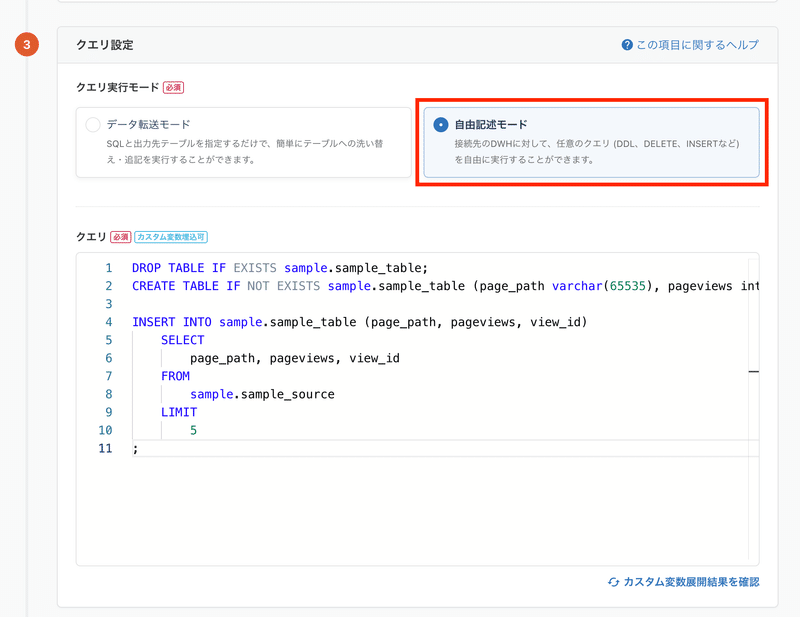Click the FROM keyword on line 7
This screenshot has height=617, width=800.
pyautogui.click(x=176, y=376)
